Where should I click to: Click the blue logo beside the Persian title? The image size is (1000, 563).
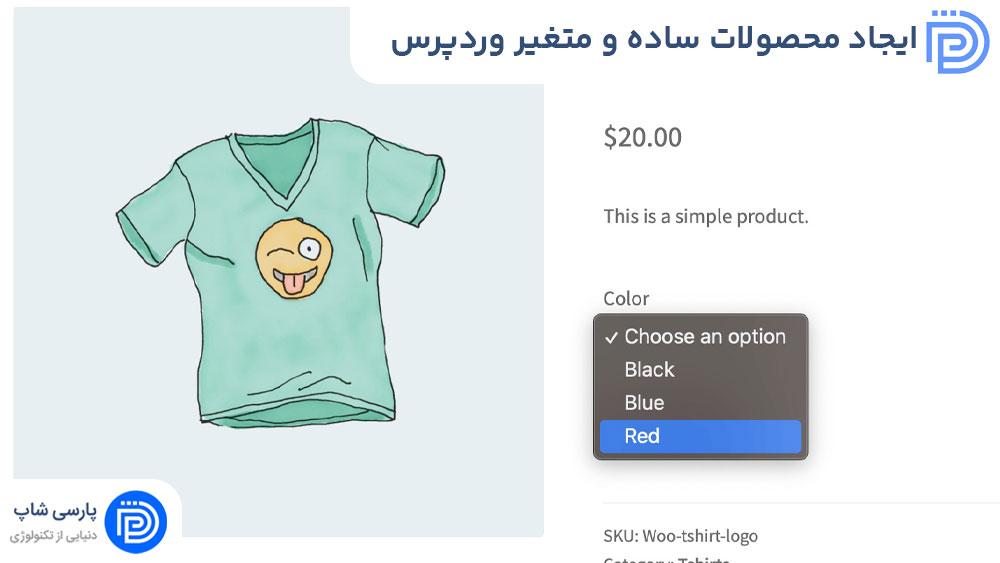[x=957, y=41]
